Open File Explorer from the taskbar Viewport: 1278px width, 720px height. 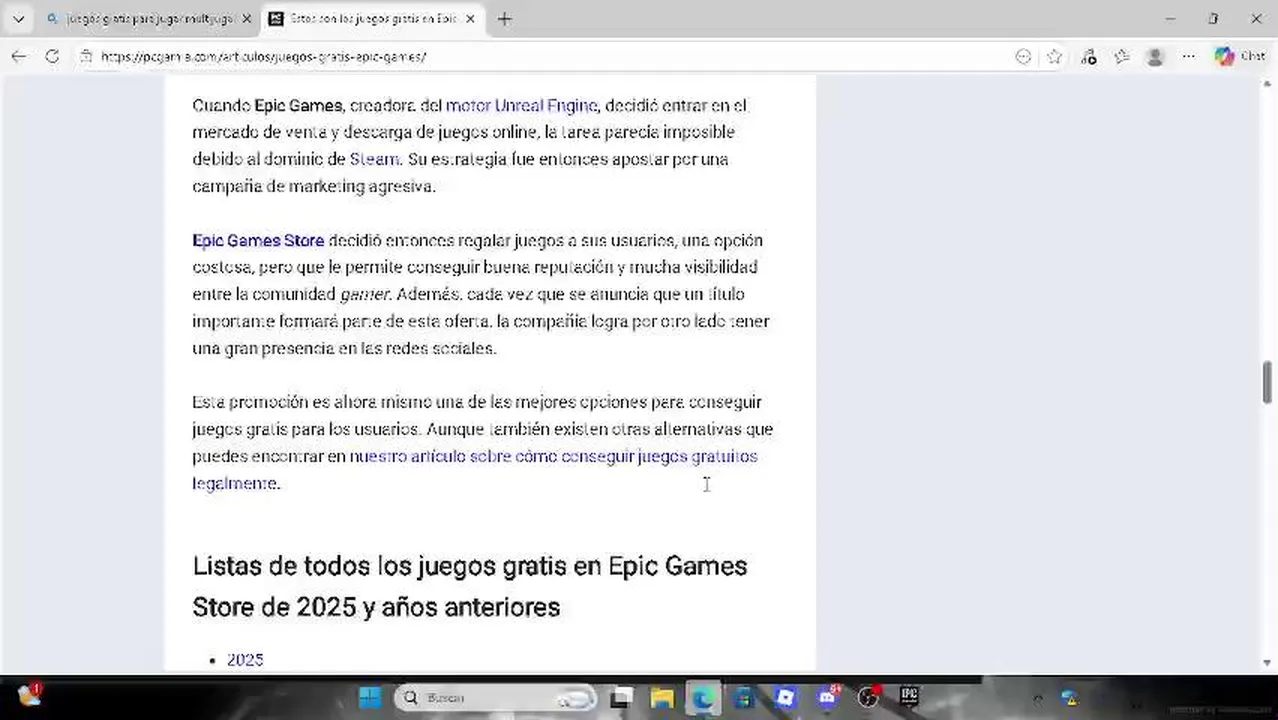(662, 697)
